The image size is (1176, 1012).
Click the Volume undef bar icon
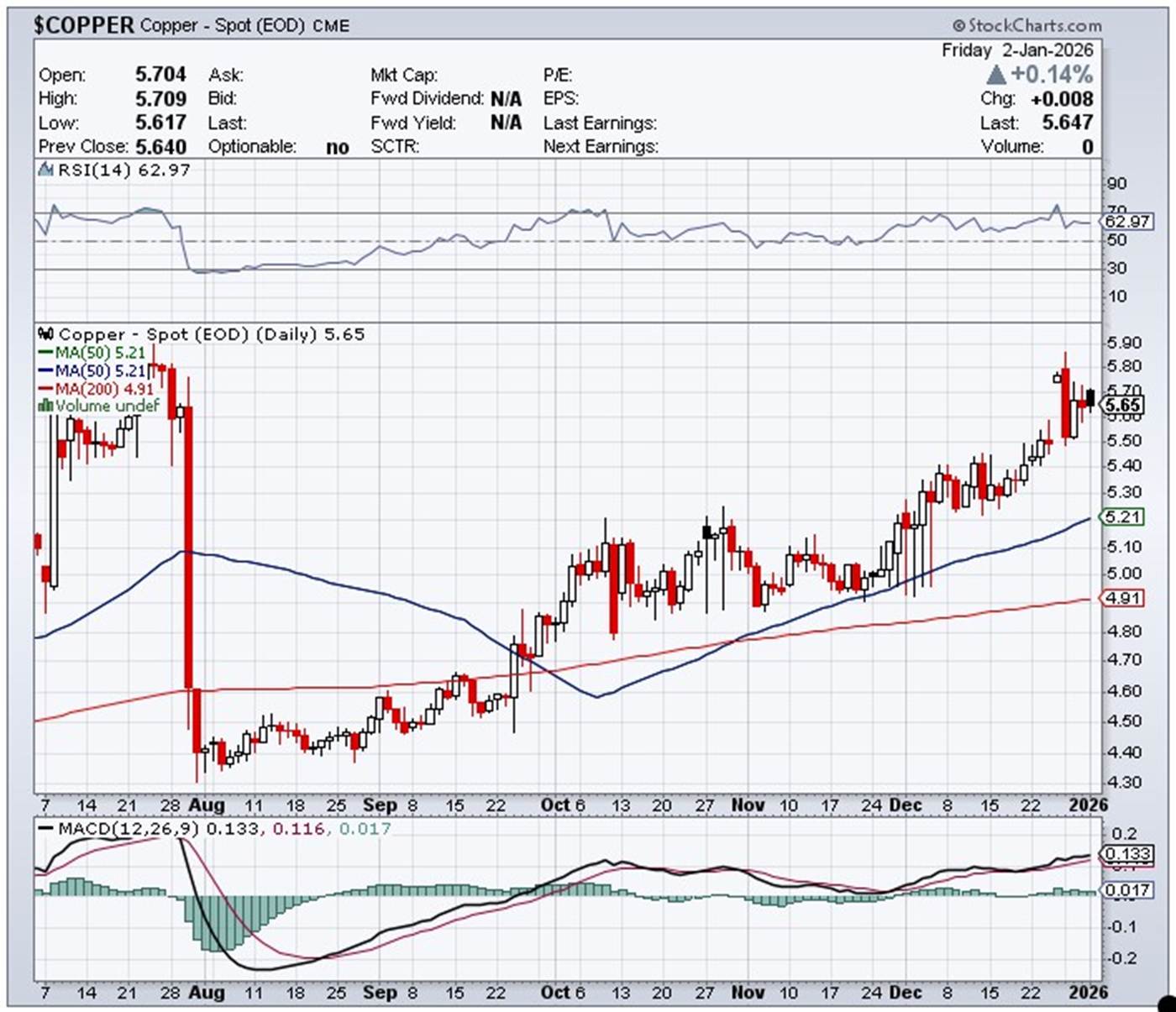[x=45, y=406]
